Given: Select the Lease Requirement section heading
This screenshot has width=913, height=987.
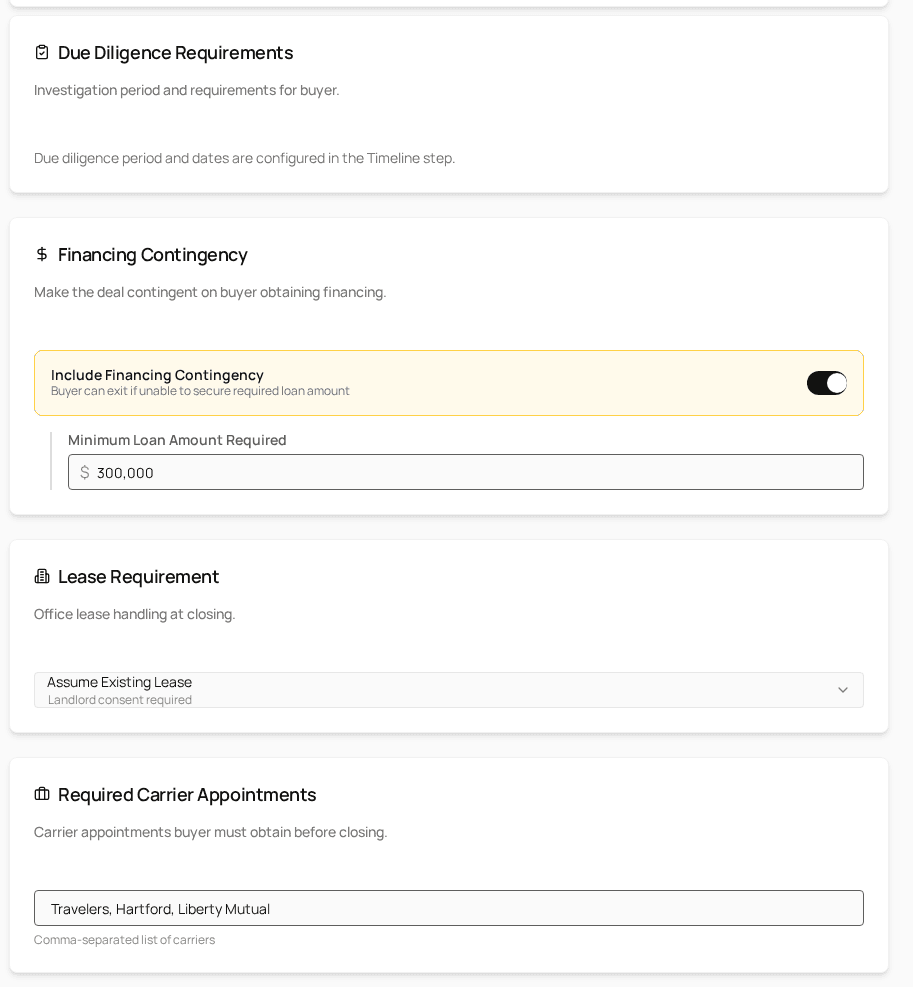Looking at the screenshot, I should coord(139,577).
